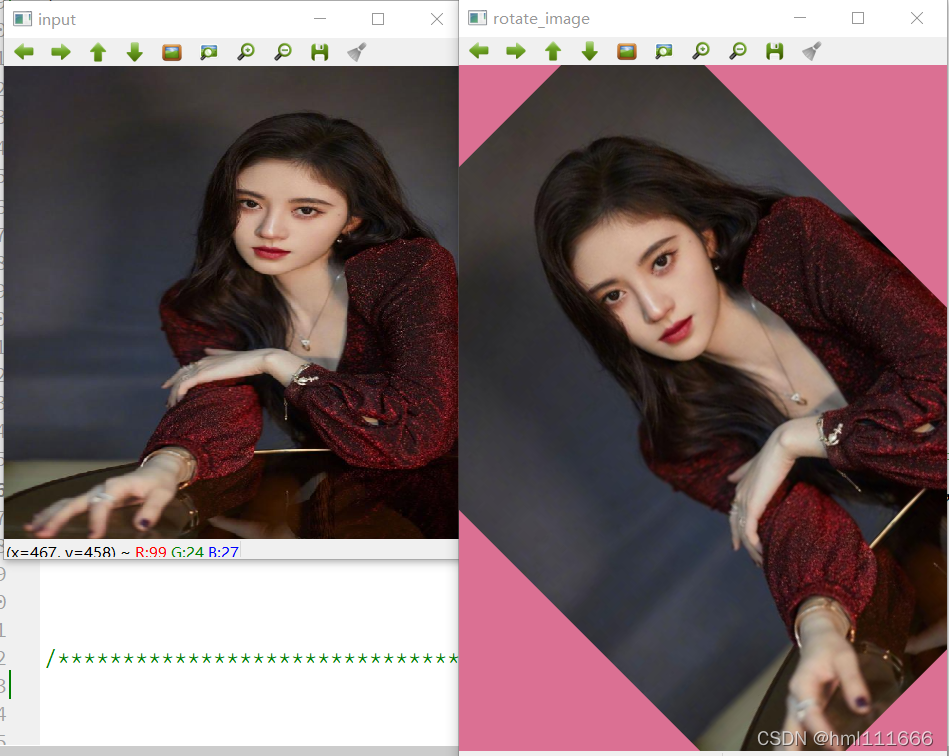Click the input window title icon
This screenshot has width=949, height=756.
(22, 19)
